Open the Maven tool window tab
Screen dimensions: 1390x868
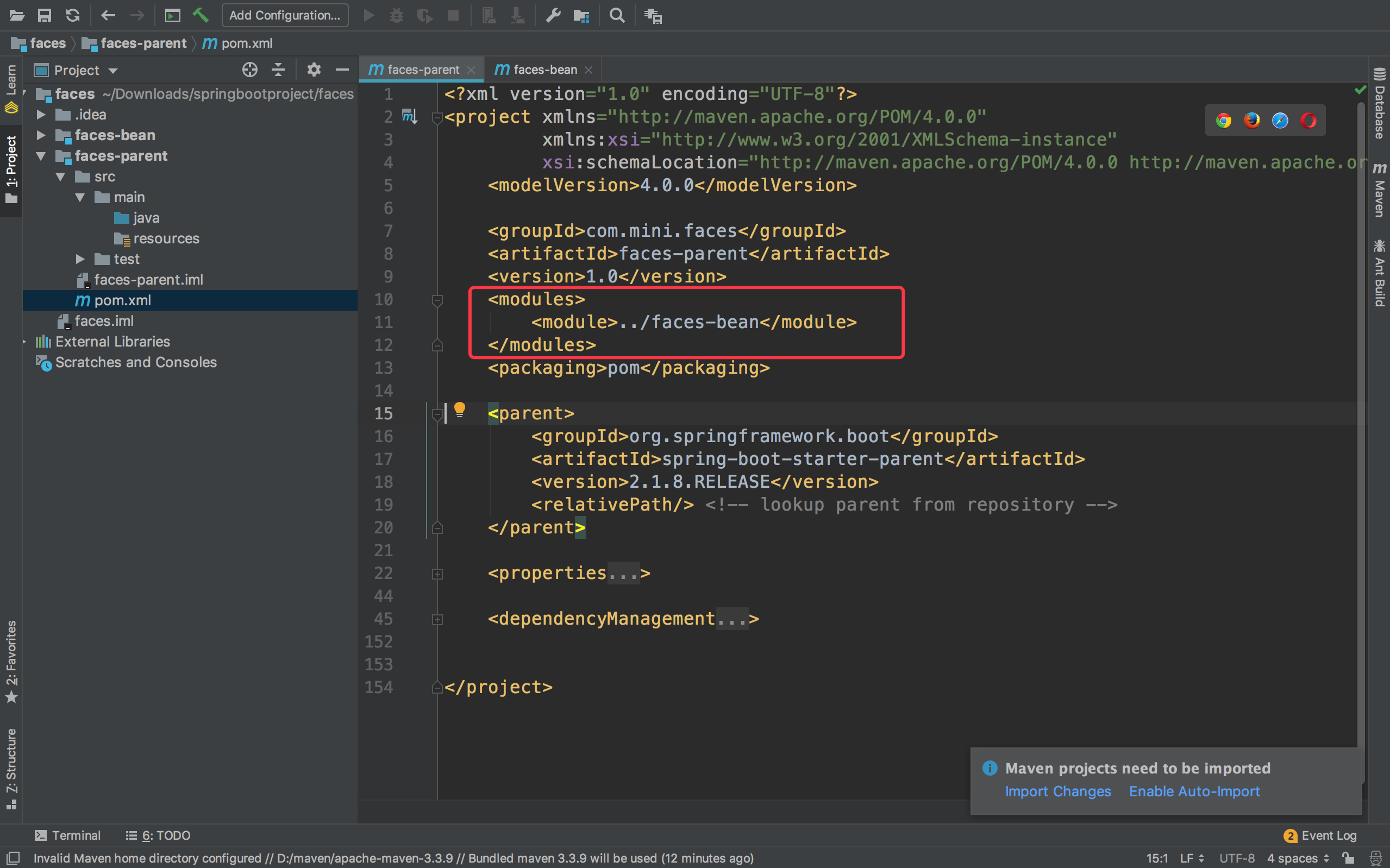[x=1379, y=191]
